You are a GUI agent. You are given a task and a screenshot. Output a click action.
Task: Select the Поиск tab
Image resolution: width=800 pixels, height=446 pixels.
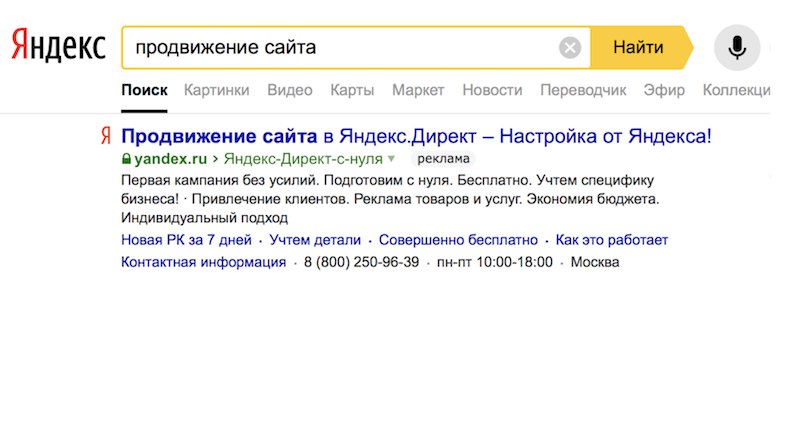144,90
